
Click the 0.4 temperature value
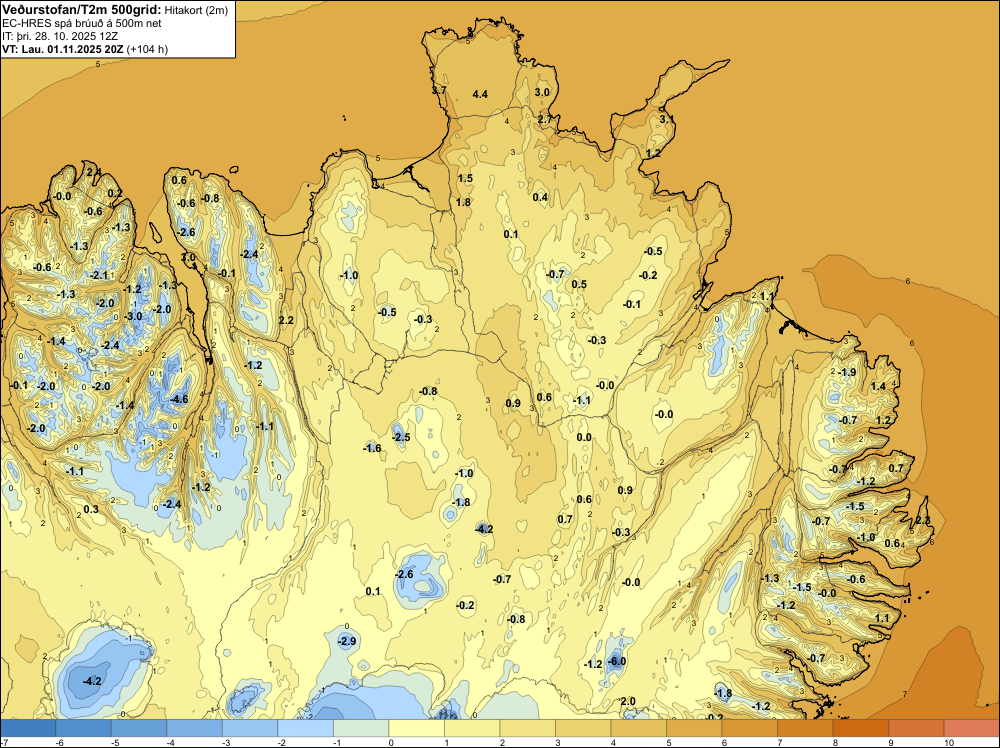pos(540,197)
